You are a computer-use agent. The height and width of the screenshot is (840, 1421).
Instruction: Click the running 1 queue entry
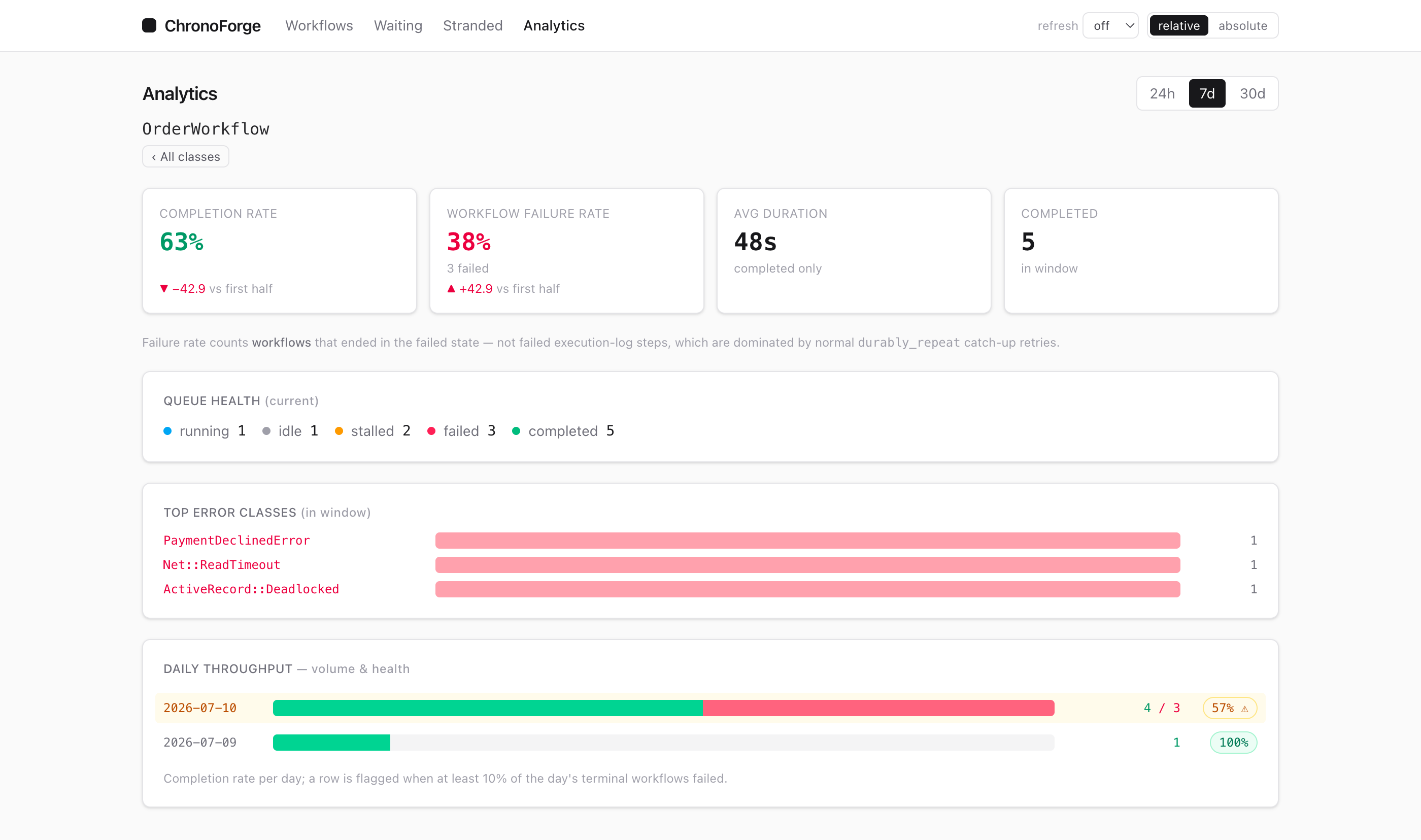pyautogui.click(x=205, y=431)
